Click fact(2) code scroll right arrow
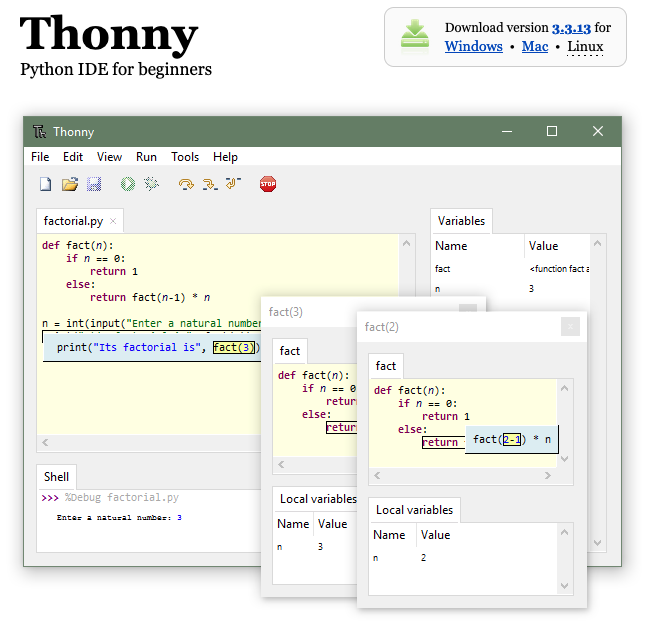656x621 pixels. point(548,475)
